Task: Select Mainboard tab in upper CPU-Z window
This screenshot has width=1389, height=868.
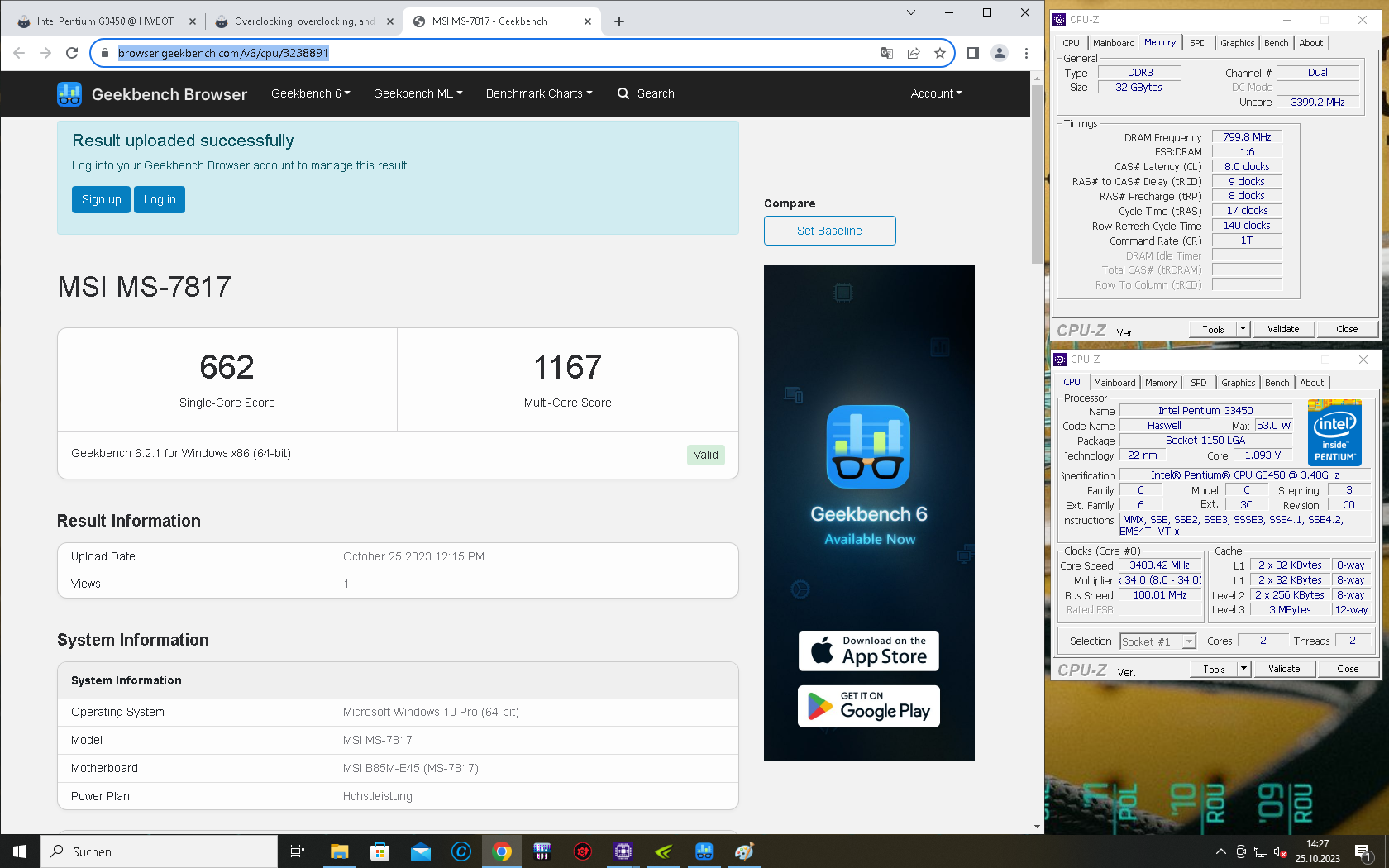Action: [x=1114, y=43]
